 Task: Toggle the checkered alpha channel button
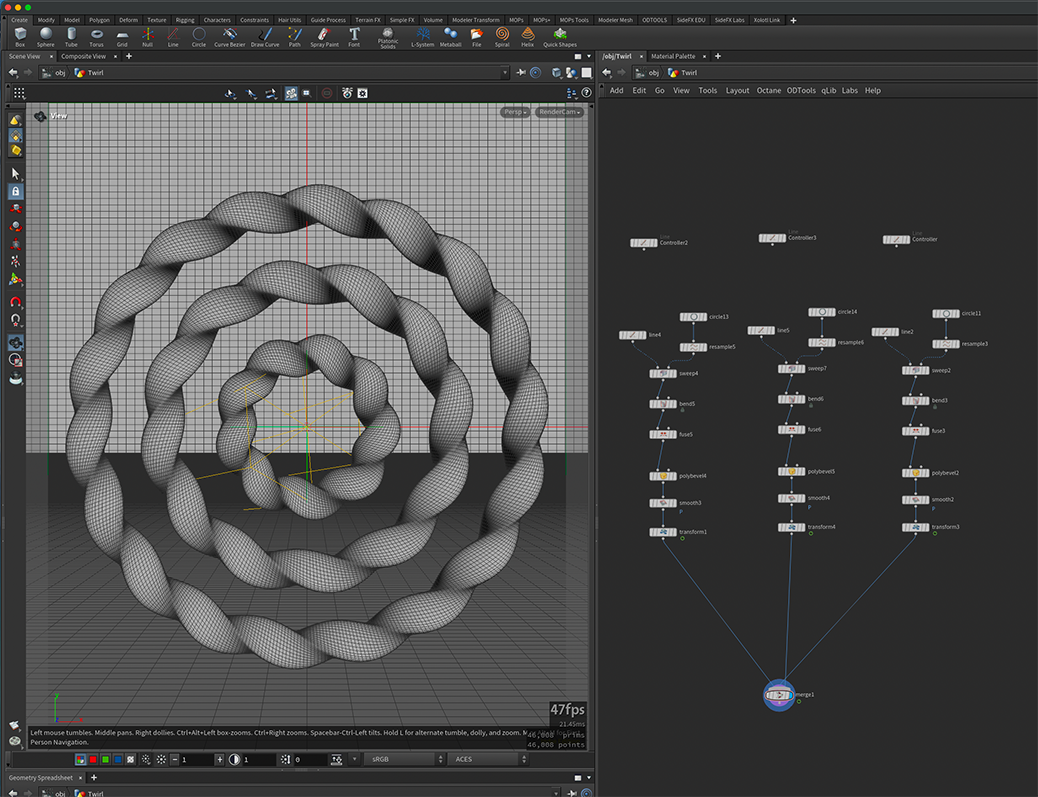click(x=130, y=759)
